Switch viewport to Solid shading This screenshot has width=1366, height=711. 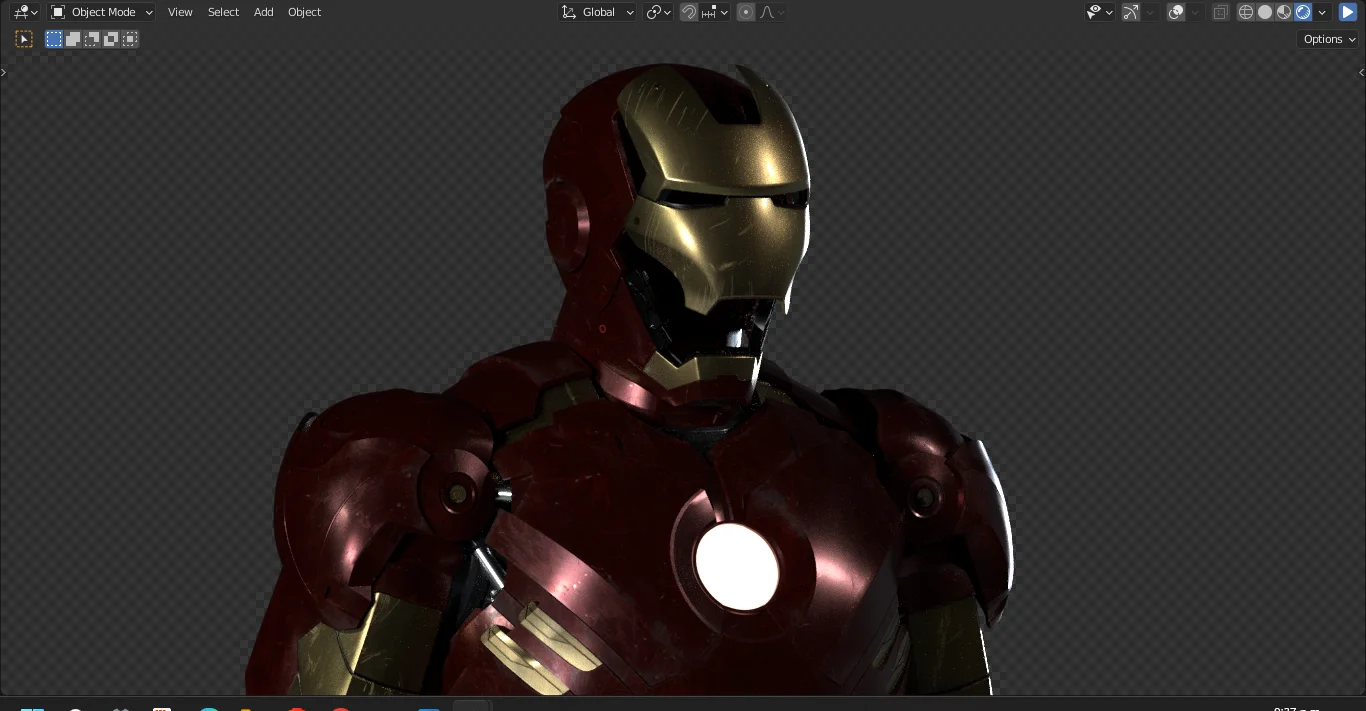click(1265, 12)
